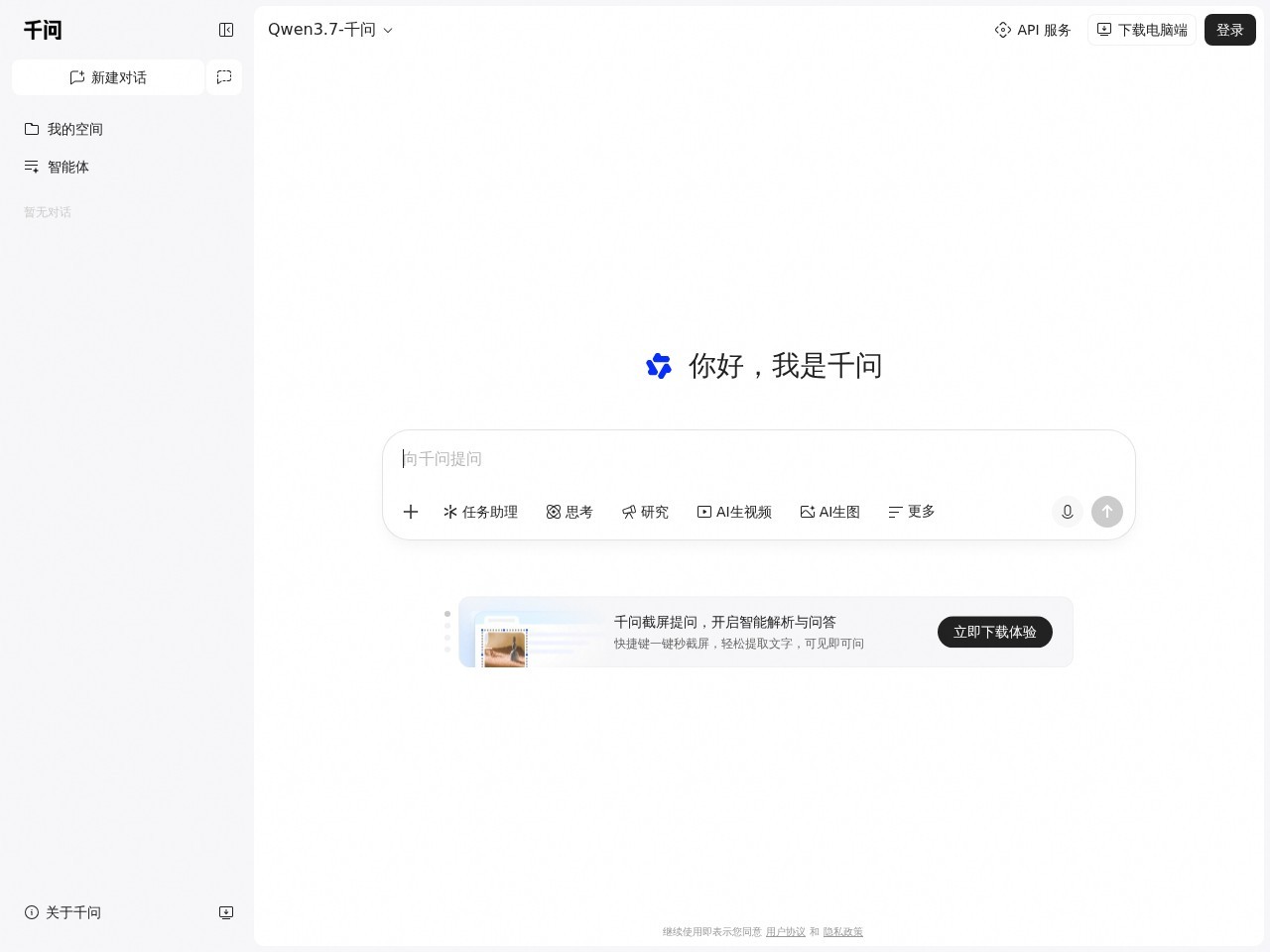The width and height of the screenshot is (1270, 952).
Task: Click the send arrow button
Action: click(x=1107, y=512)
